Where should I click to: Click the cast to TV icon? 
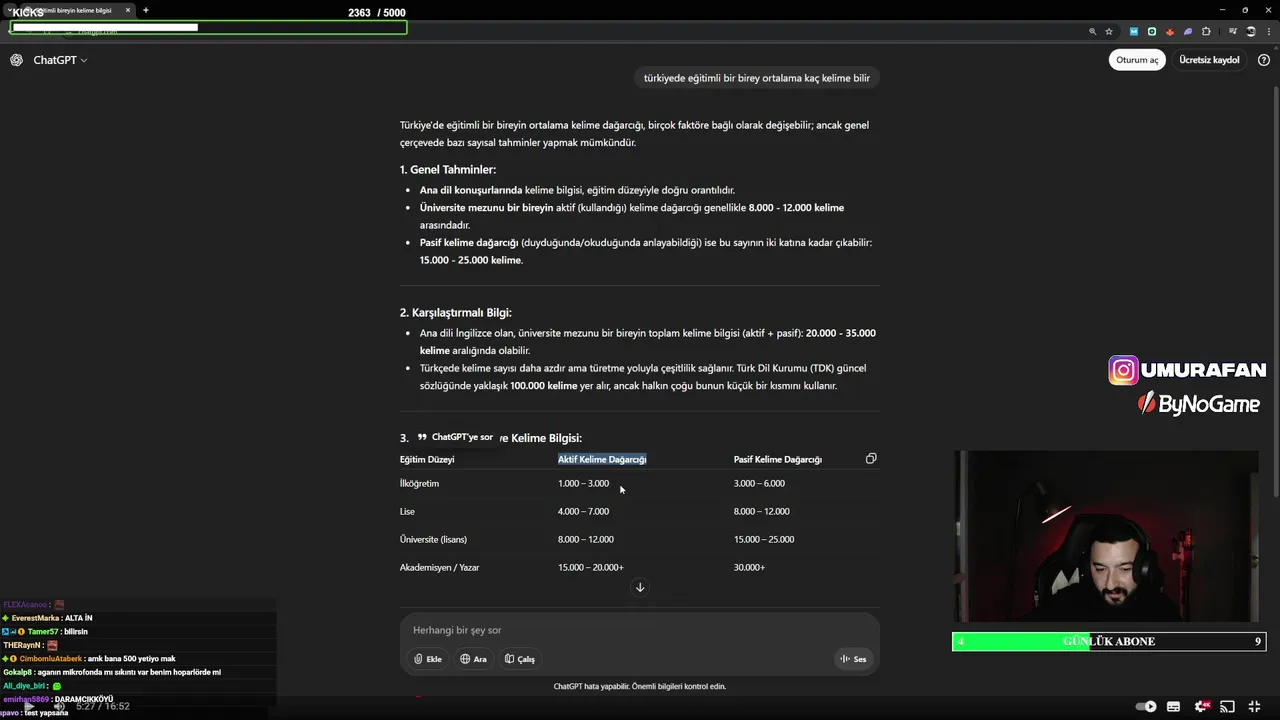[x=1228, y=707]
